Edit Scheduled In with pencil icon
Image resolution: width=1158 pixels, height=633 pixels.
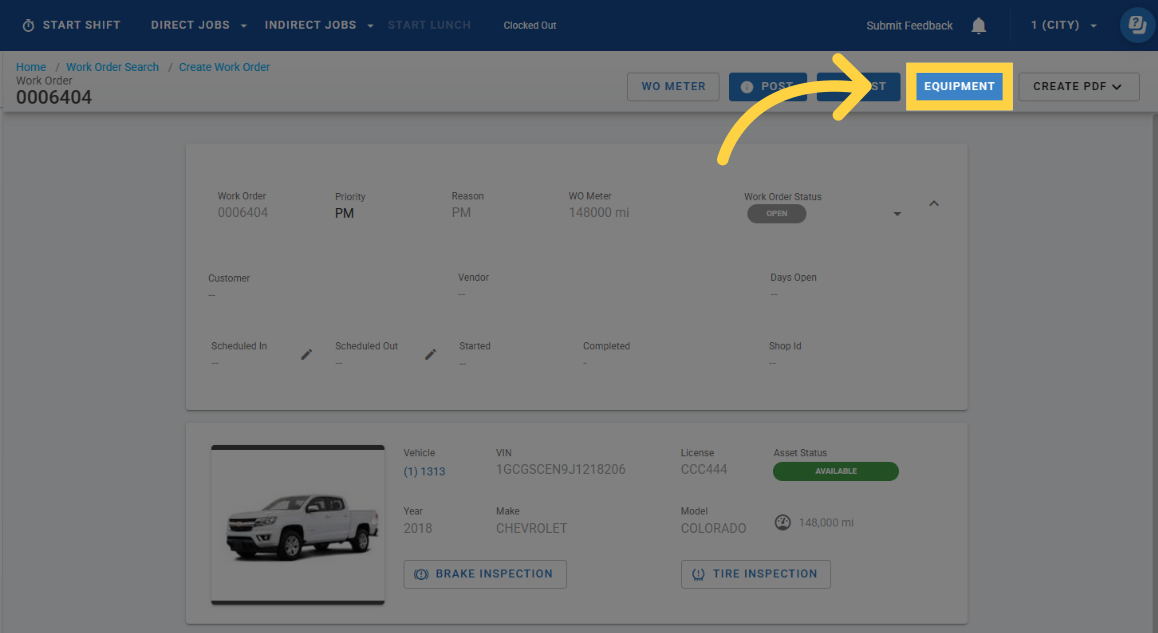tap(307, 354)
